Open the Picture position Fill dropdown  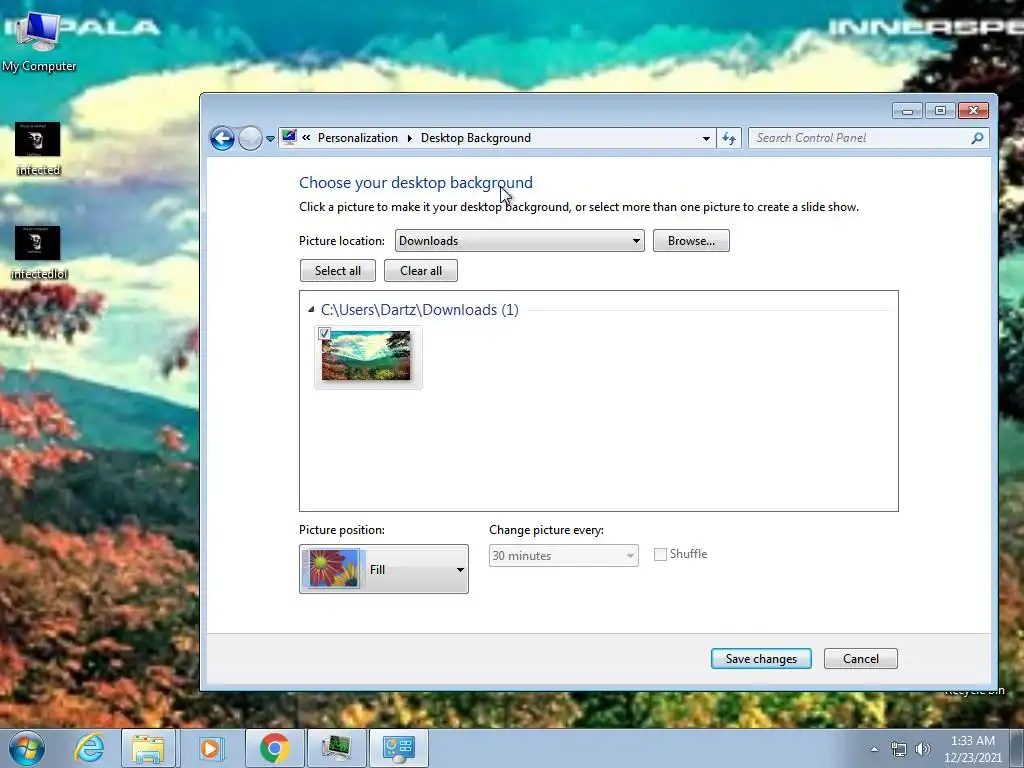(383, 569)
